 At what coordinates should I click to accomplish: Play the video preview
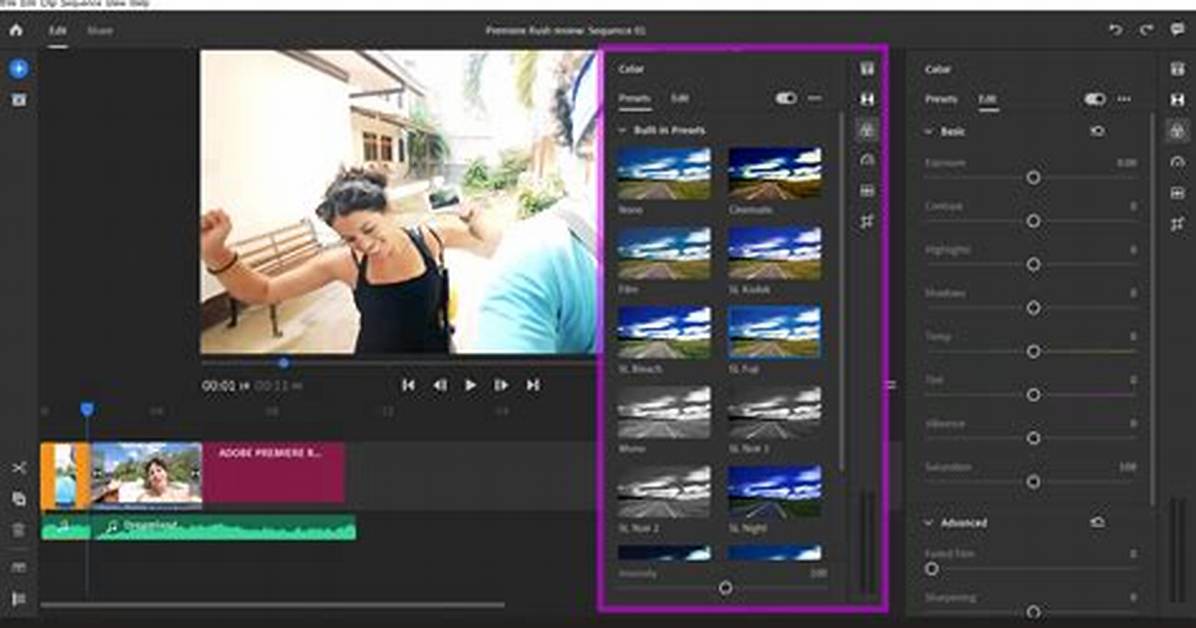click(471, 385)
